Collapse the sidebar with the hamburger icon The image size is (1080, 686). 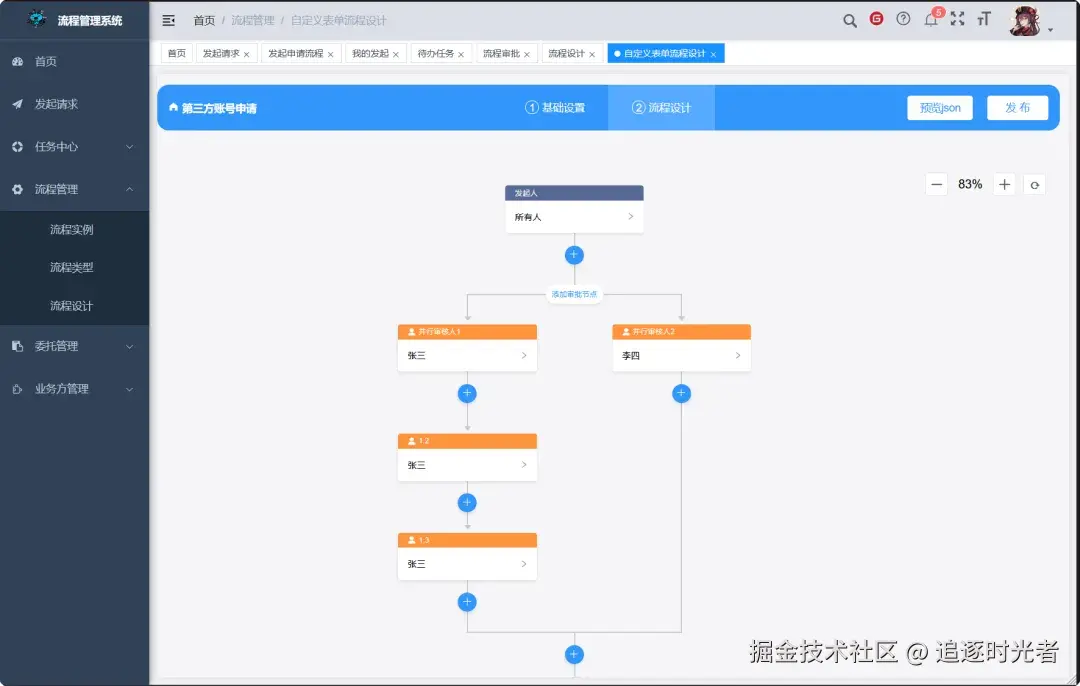pos(168,21)
